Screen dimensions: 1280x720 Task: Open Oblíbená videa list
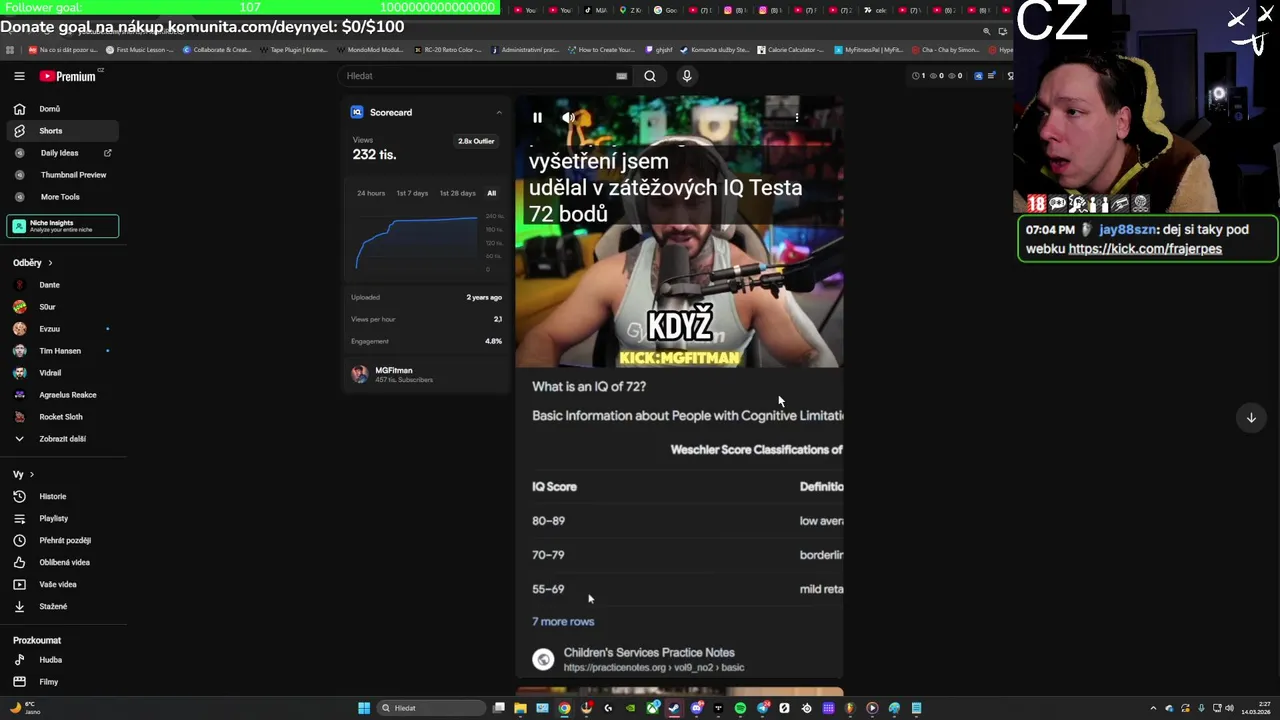63,563
